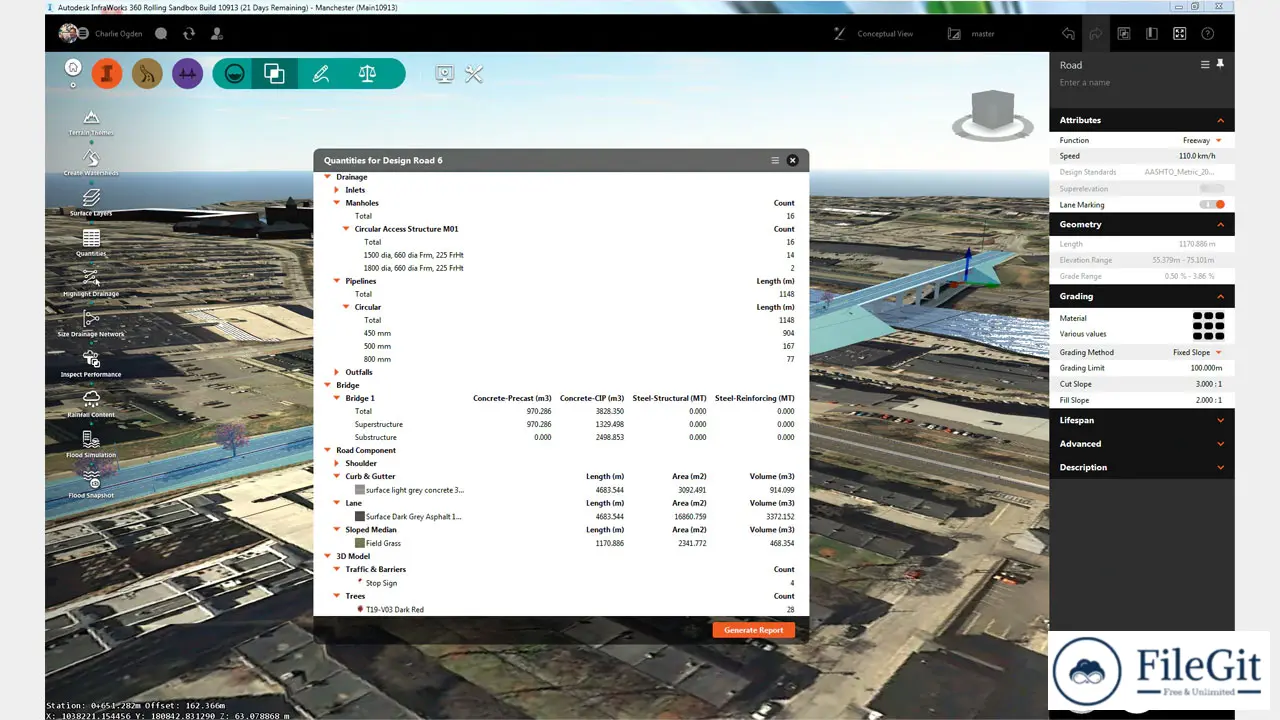This screenshot has width=1280, height=720.
Task: Click the fullscreen expand icon
Action: coord(1179,33)
